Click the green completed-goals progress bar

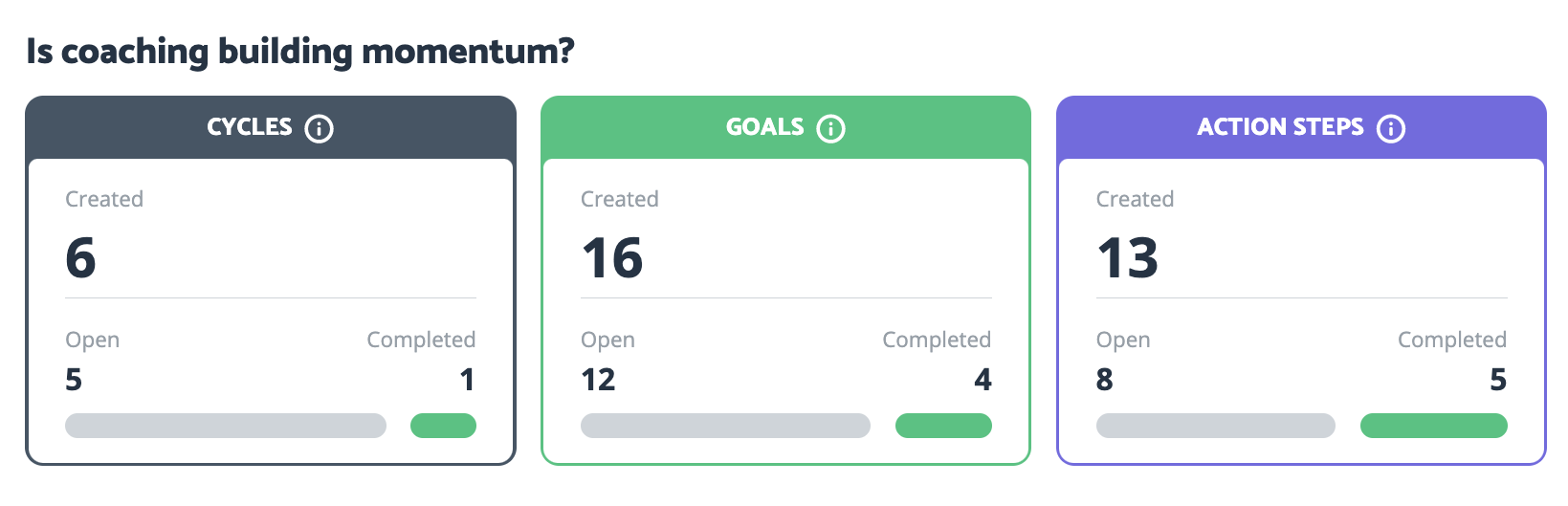[943, 426]
